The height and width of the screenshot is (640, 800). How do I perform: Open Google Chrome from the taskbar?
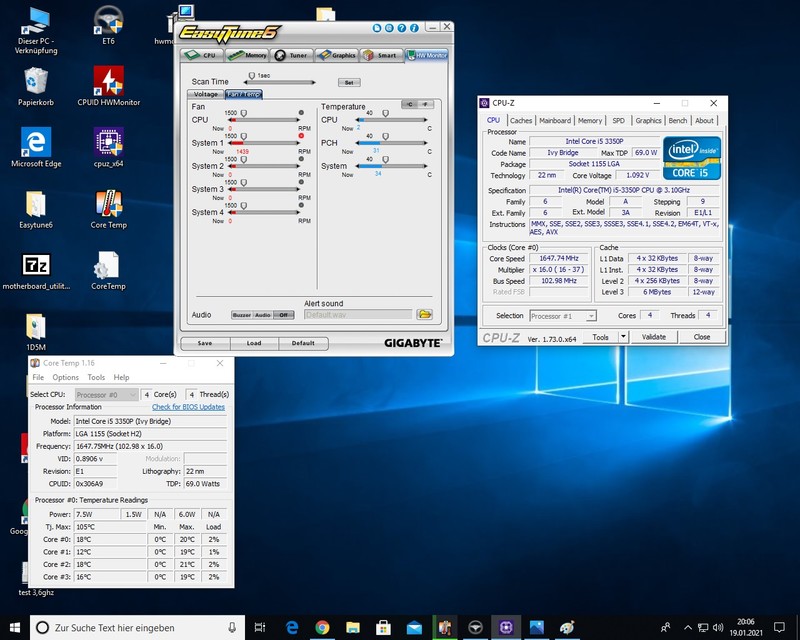point(322,628)
